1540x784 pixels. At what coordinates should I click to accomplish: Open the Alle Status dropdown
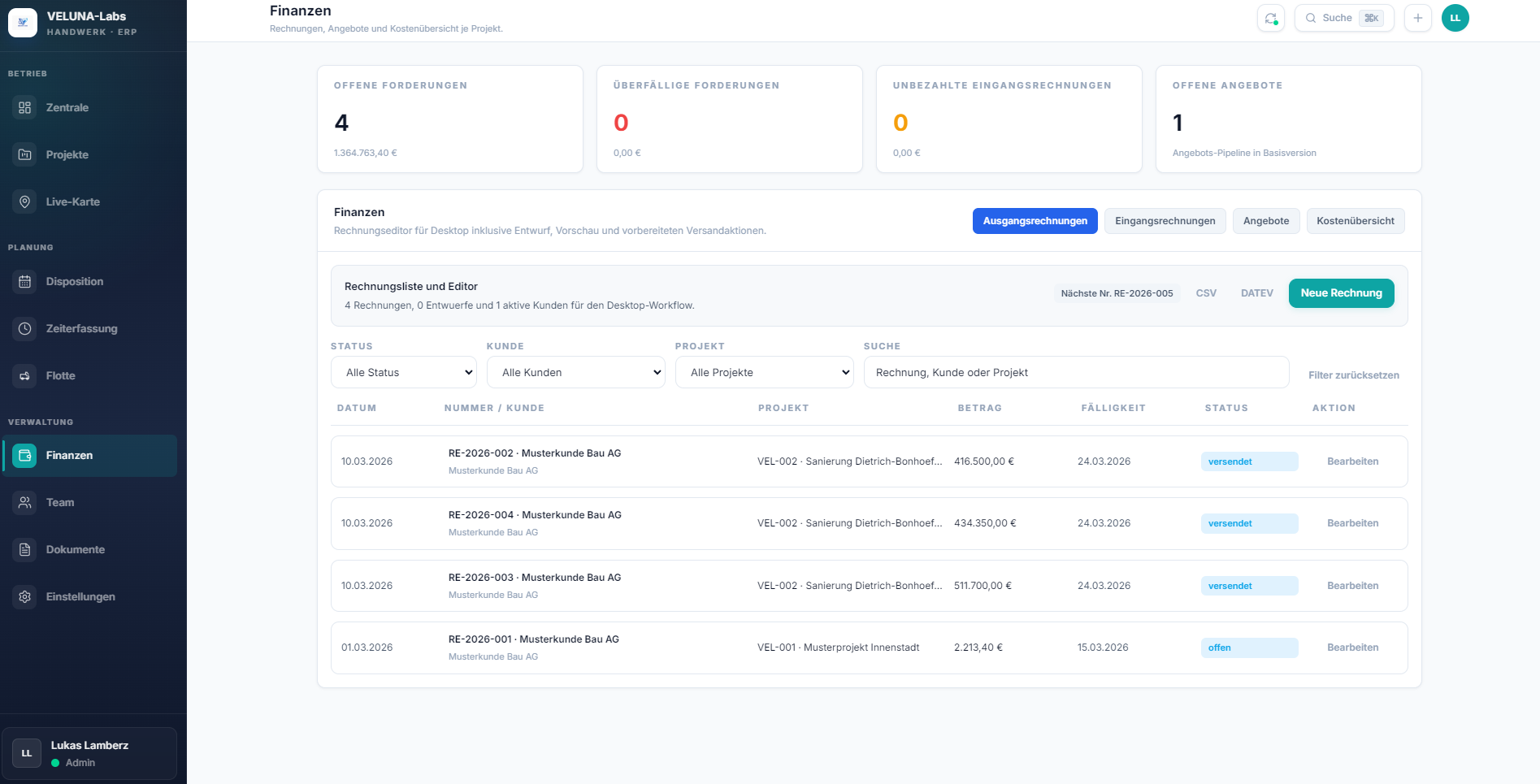(403, 372)
